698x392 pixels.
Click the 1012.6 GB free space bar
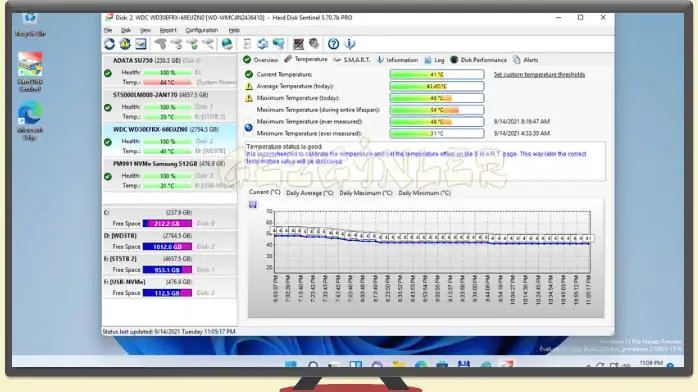tap(167, 247)
